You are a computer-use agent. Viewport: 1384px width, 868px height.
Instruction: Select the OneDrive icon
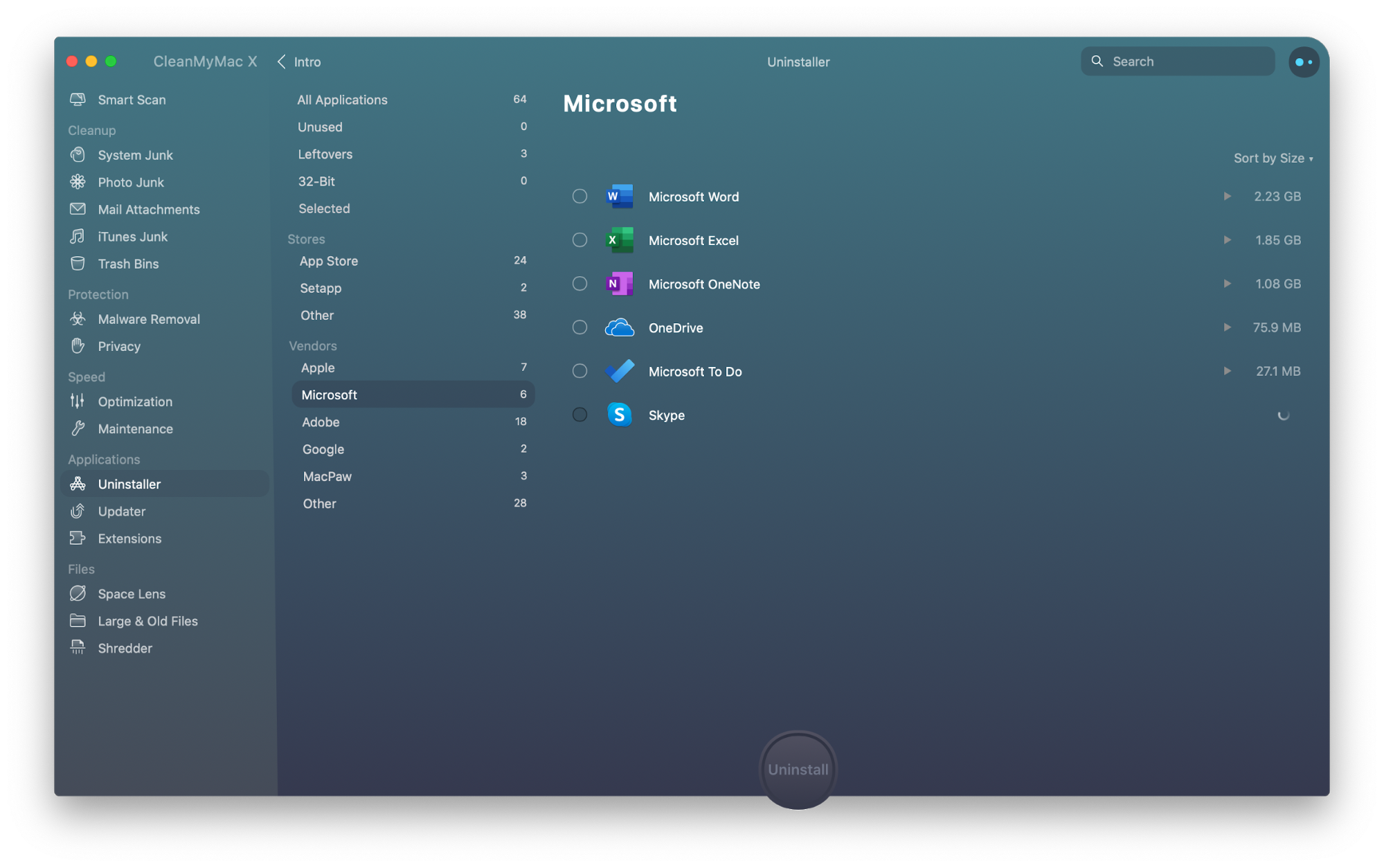pyautogui.click(x=618, y=327)
